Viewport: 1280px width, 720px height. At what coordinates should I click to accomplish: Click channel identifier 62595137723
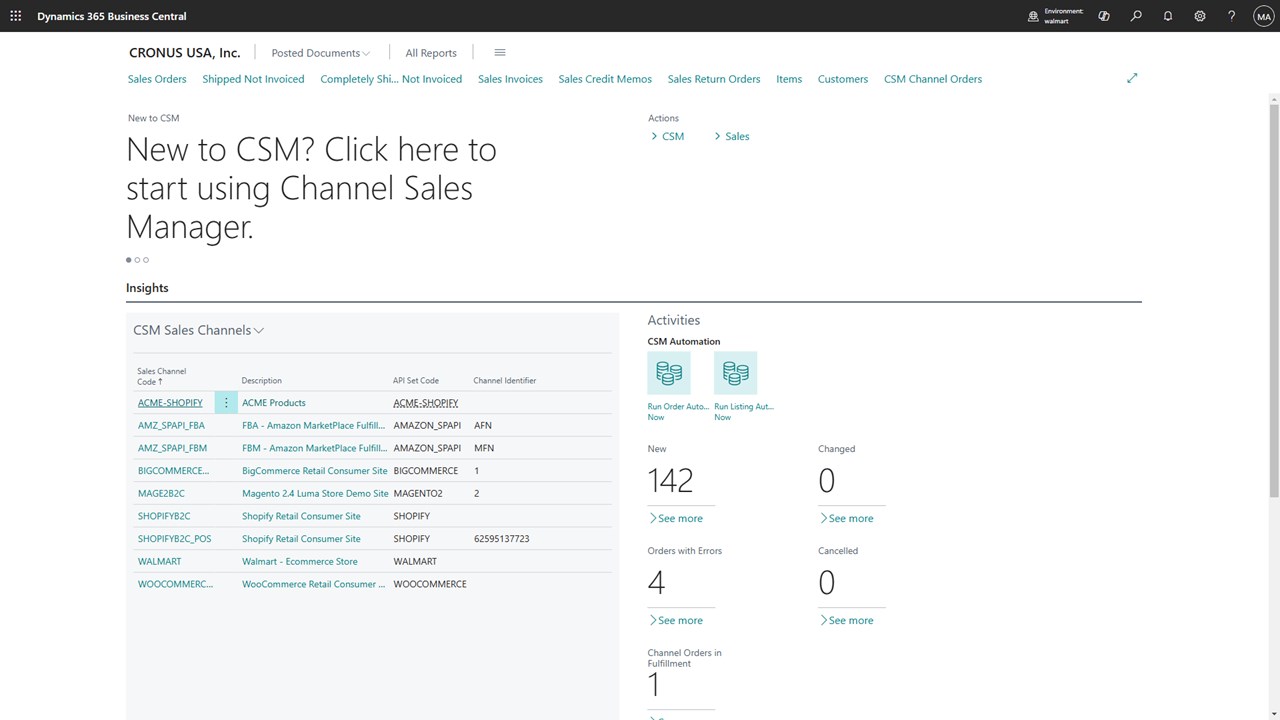(502, 539)
